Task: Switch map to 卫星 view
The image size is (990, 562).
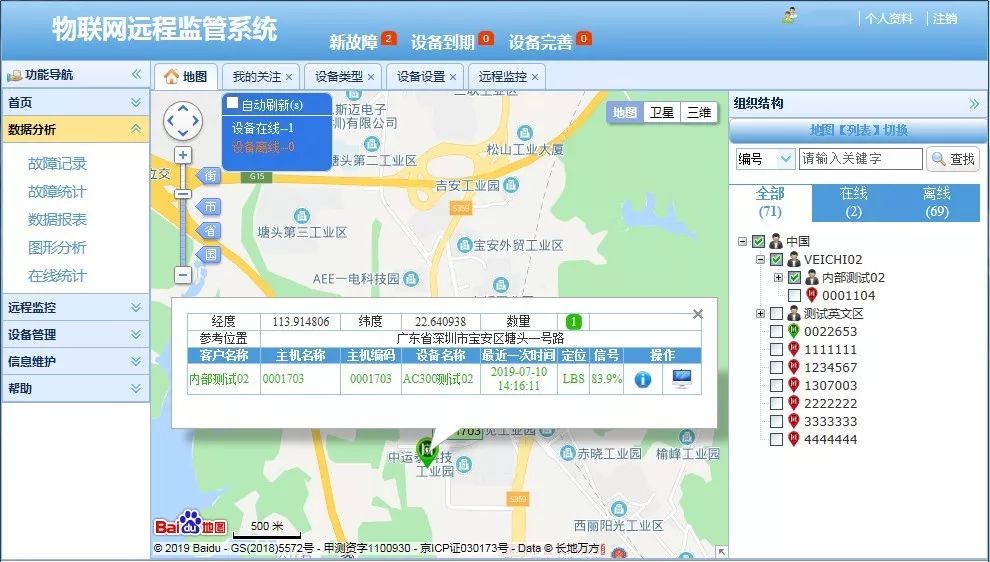Action: click(x=662, y=112)
